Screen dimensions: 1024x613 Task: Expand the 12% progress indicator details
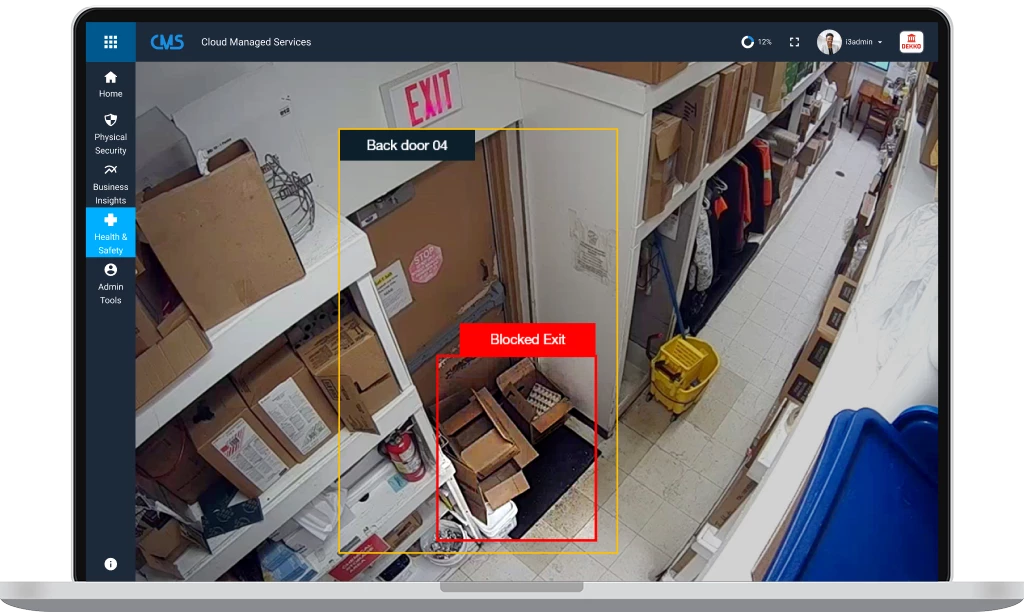(x=755, y=41)
